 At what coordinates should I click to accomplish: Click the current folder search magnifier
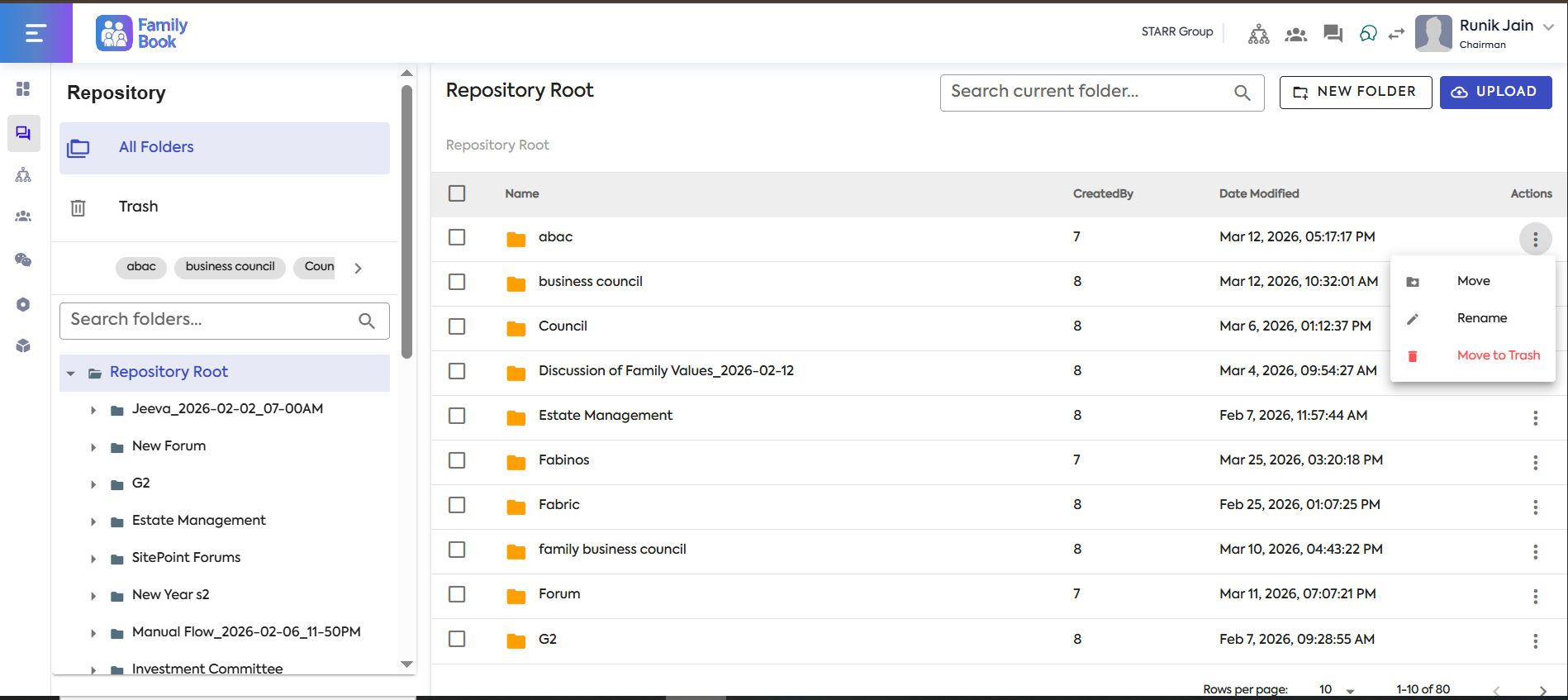click(1243, 93)
